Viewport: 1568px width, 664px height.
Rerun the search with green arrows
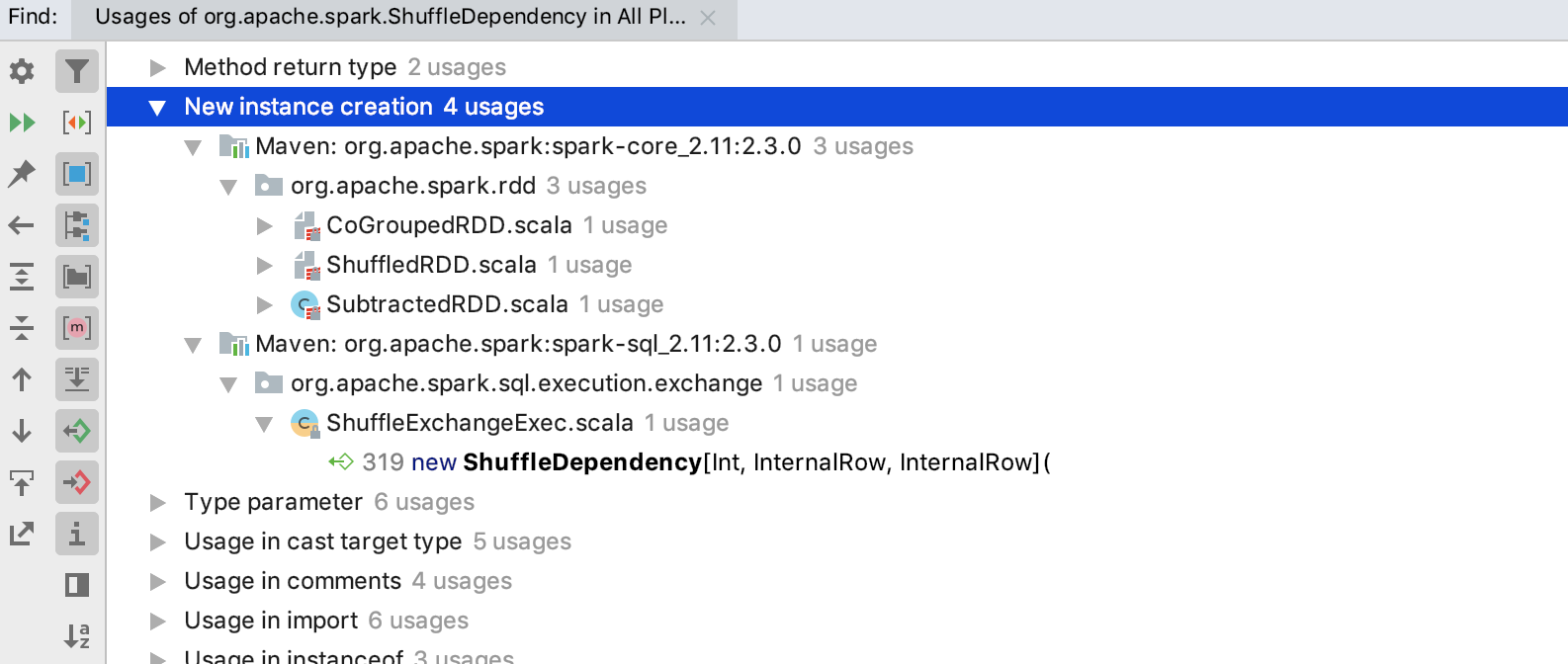tap(22, 123)
